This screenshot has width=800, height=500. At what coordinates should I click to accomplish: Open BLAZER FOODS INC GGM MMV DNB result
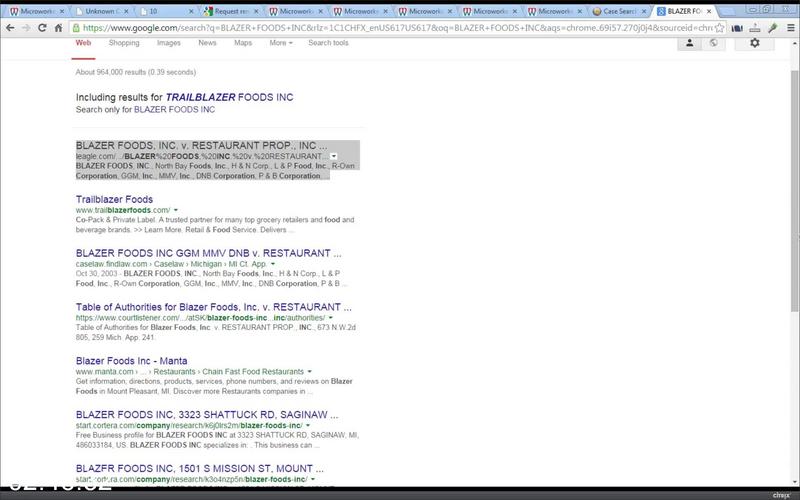[209, 254]
